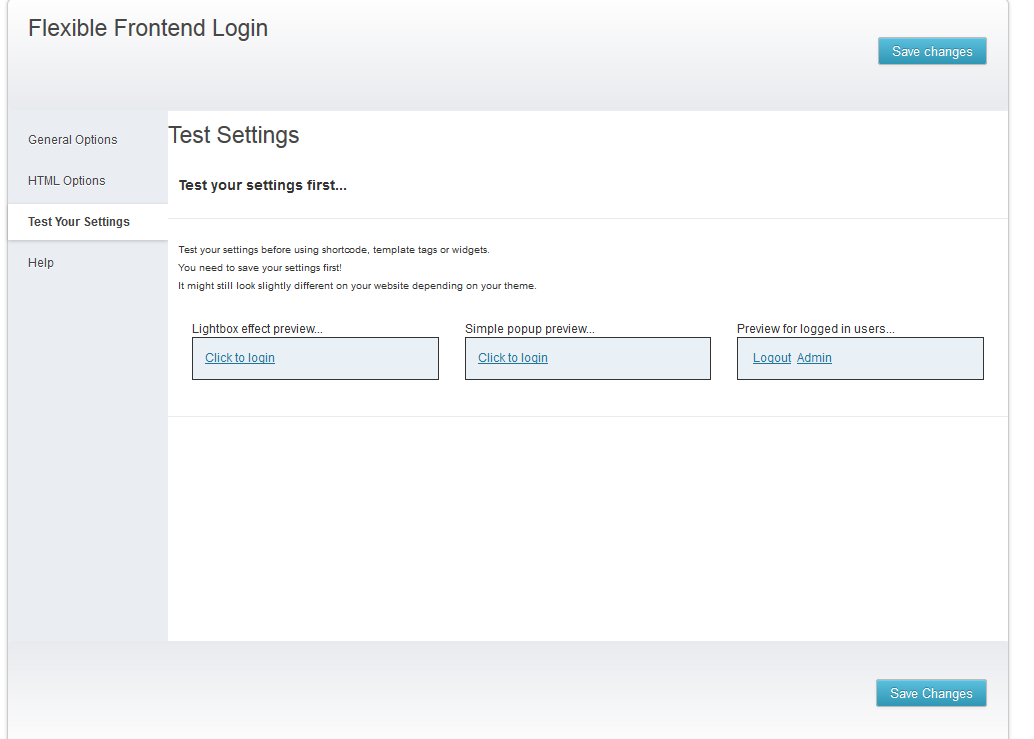Click the 'Lightbox effect preview...' label
The width and height of the screenshot is (1034, 739).
click(257, 328)
